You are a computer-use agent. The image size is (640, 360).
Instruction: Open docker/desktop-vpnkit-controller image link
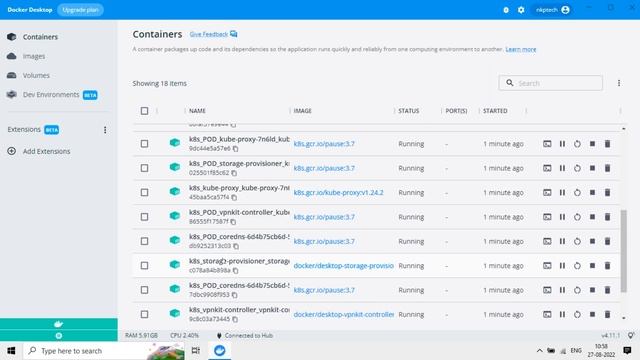pos(343,314)
